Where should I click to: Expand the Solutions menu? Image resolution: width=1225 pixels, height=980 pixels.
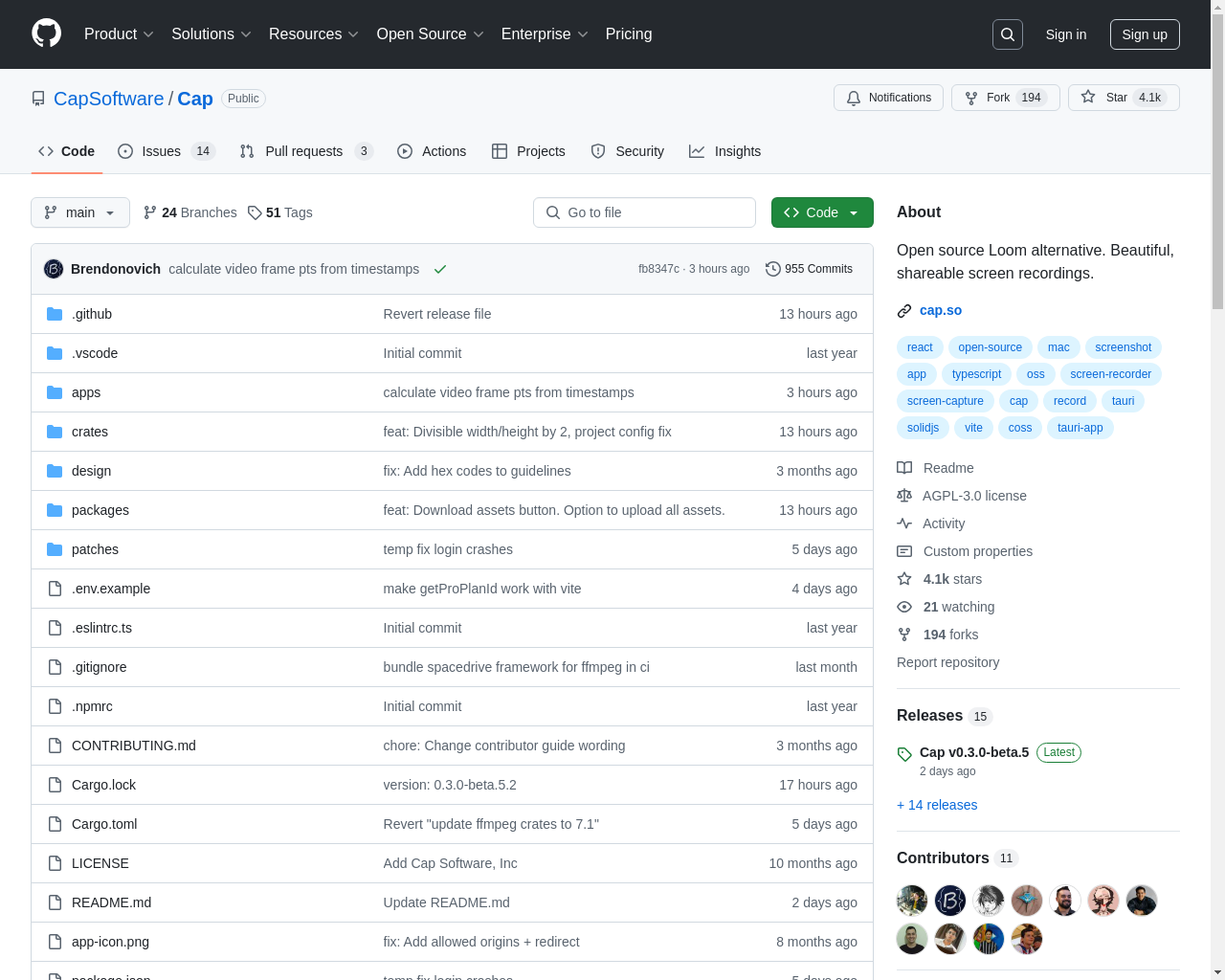[212, 34]
